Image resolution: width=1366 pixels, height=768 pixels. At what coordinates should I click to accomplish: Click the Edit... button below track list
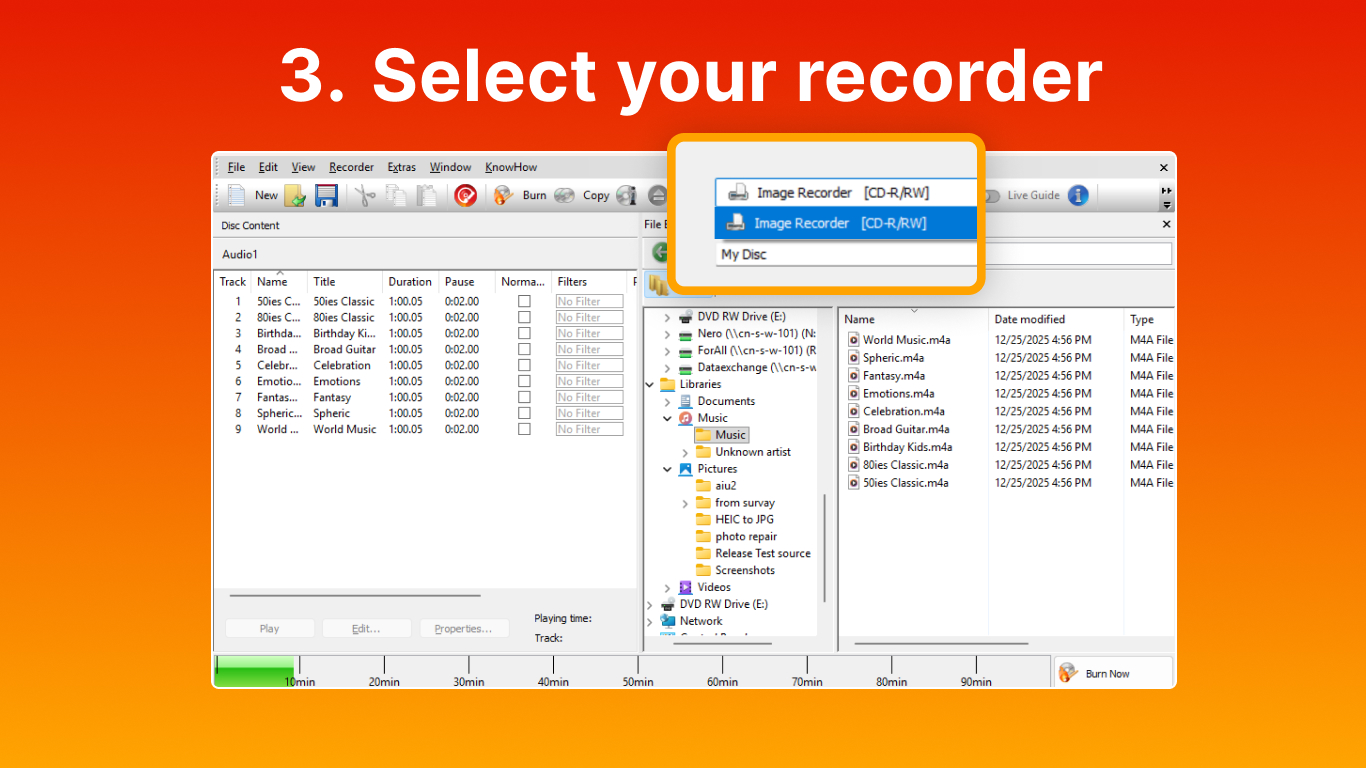(366, 629)
